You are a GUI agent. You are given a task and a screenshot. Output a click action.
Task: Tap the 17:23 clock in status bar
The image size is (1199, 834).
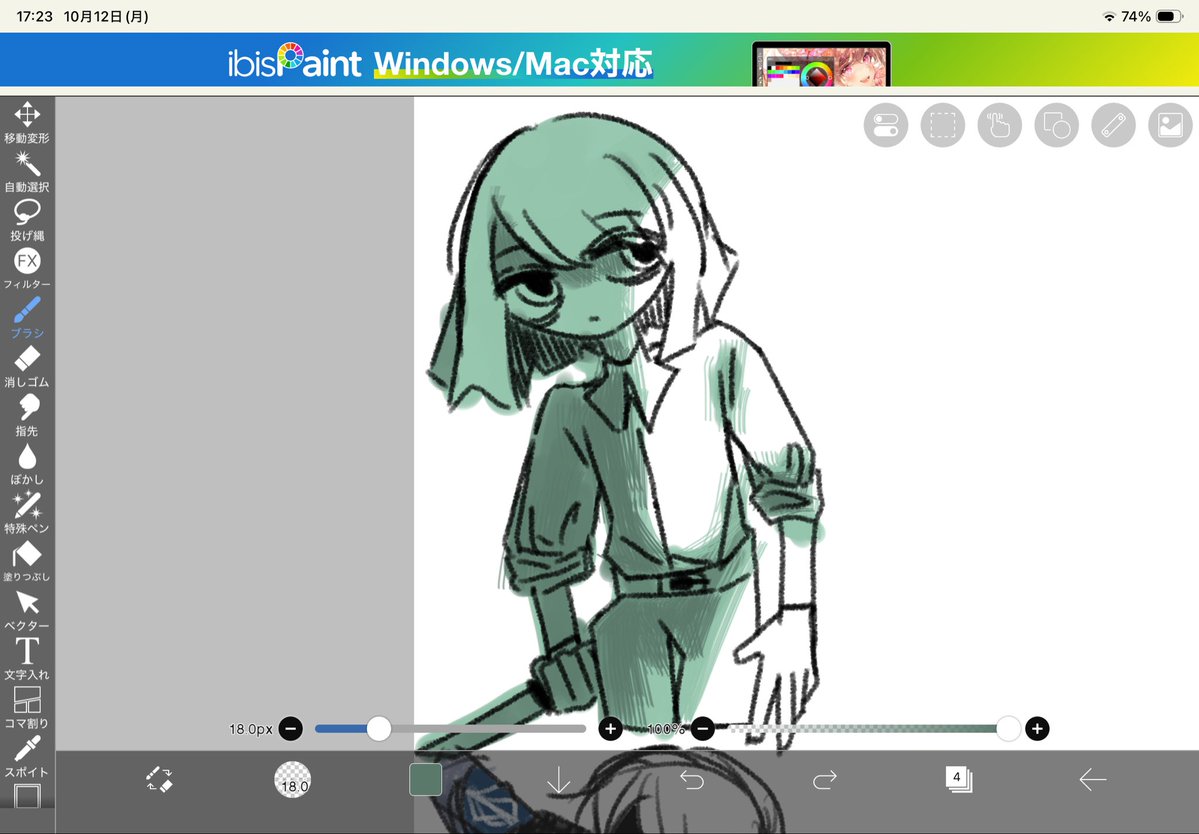tap(34, 16)
